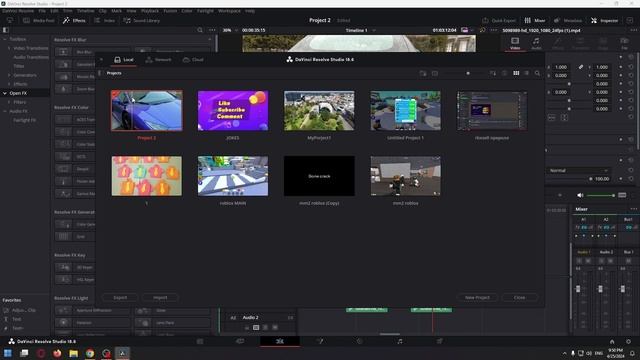Toggle the Inspector panel
Image resolution: width=640 pixels, height=360 pixels.
604,20
